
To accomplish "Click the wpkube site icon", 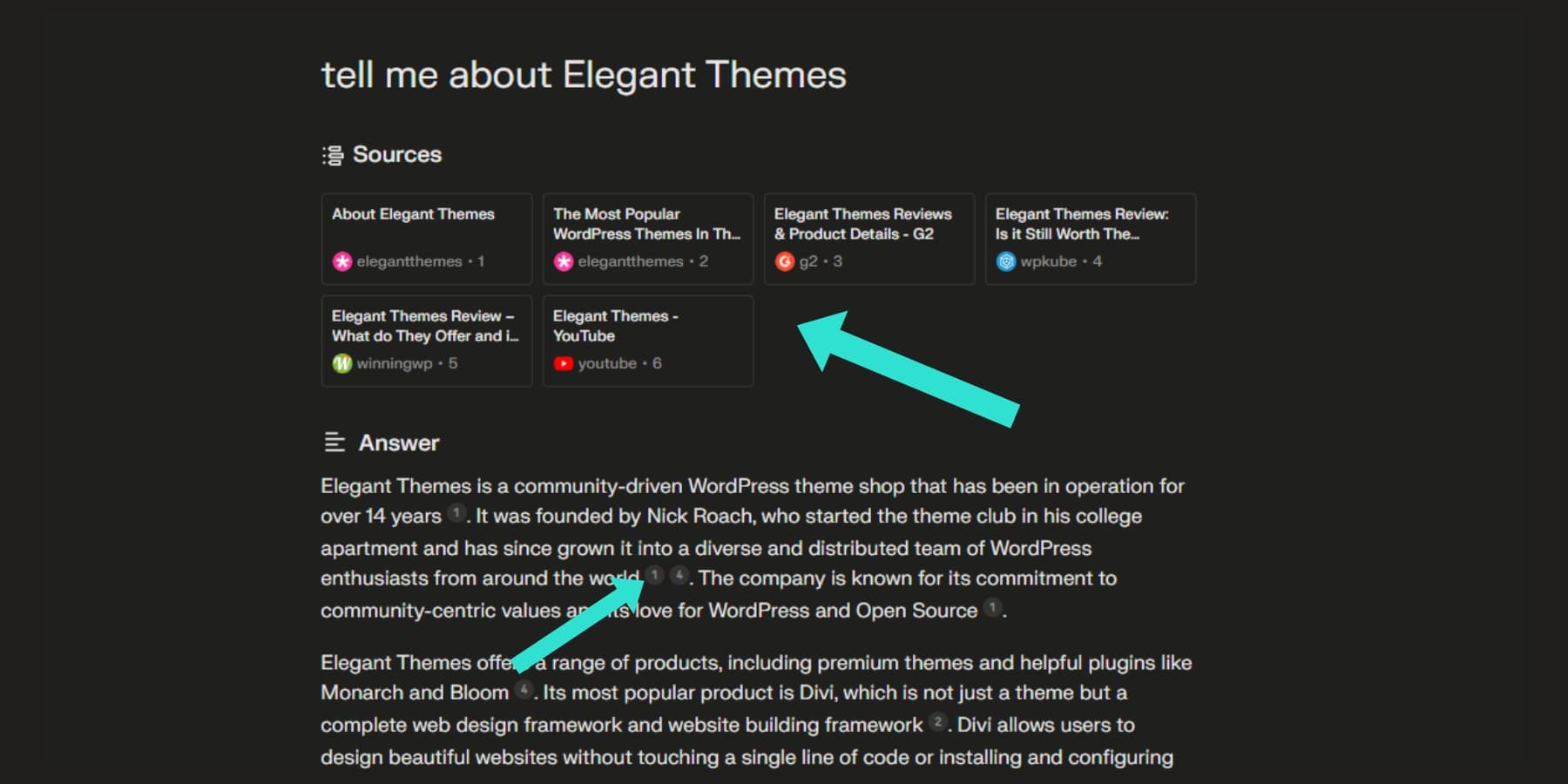I will 1007,260.
